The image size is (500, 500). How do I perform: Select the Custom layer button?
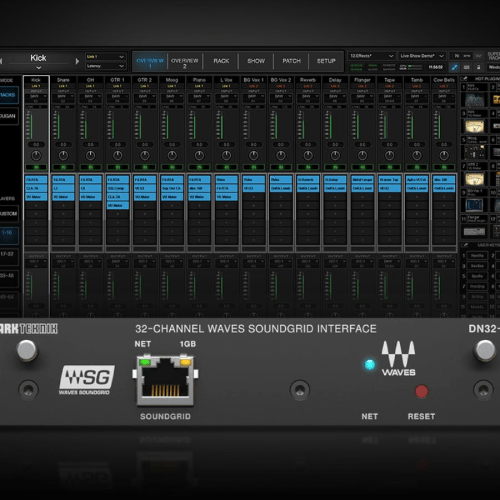(8, 214)
